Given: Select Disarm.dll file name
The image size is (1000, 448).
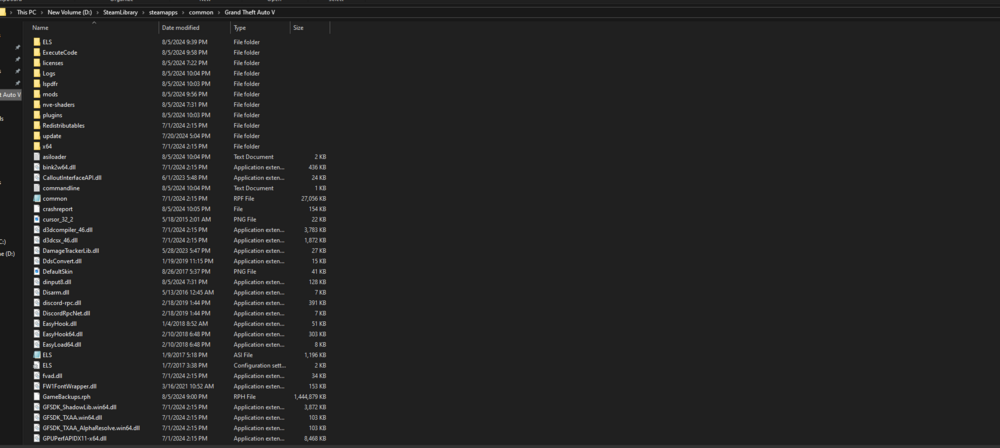Looking at the screenshot, I should tap(56, 292).
